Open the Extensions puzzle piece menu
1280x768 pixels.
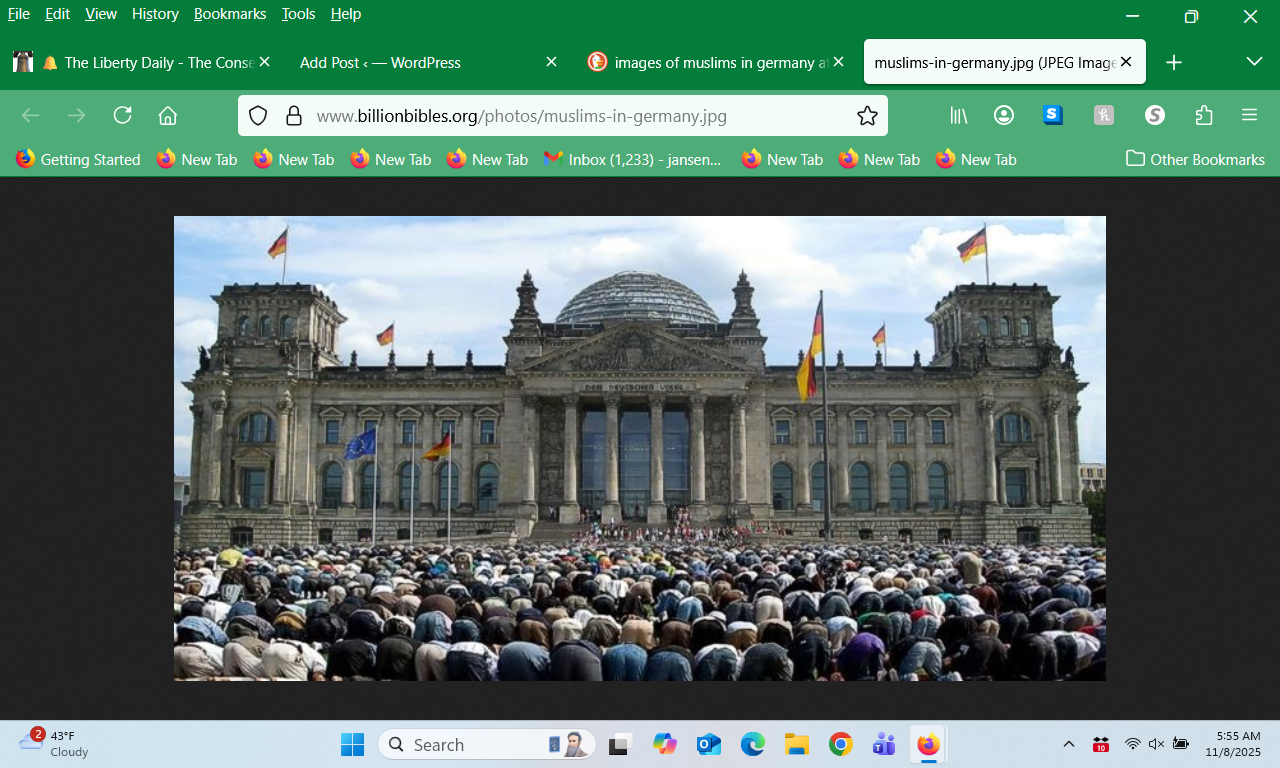pos(1204,115)
